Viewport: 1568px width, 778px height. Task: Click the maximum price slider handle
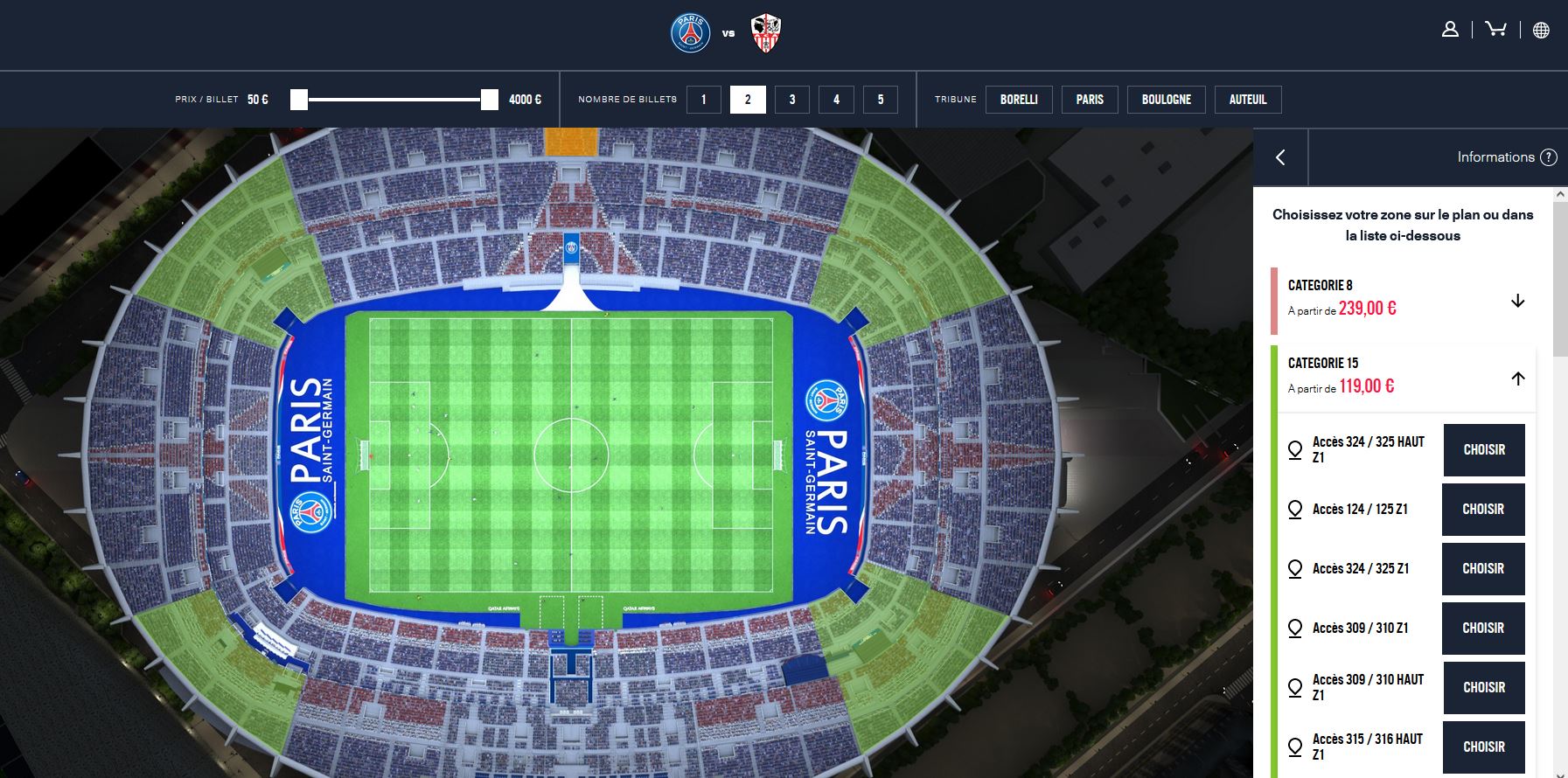(x=490, y=100)
